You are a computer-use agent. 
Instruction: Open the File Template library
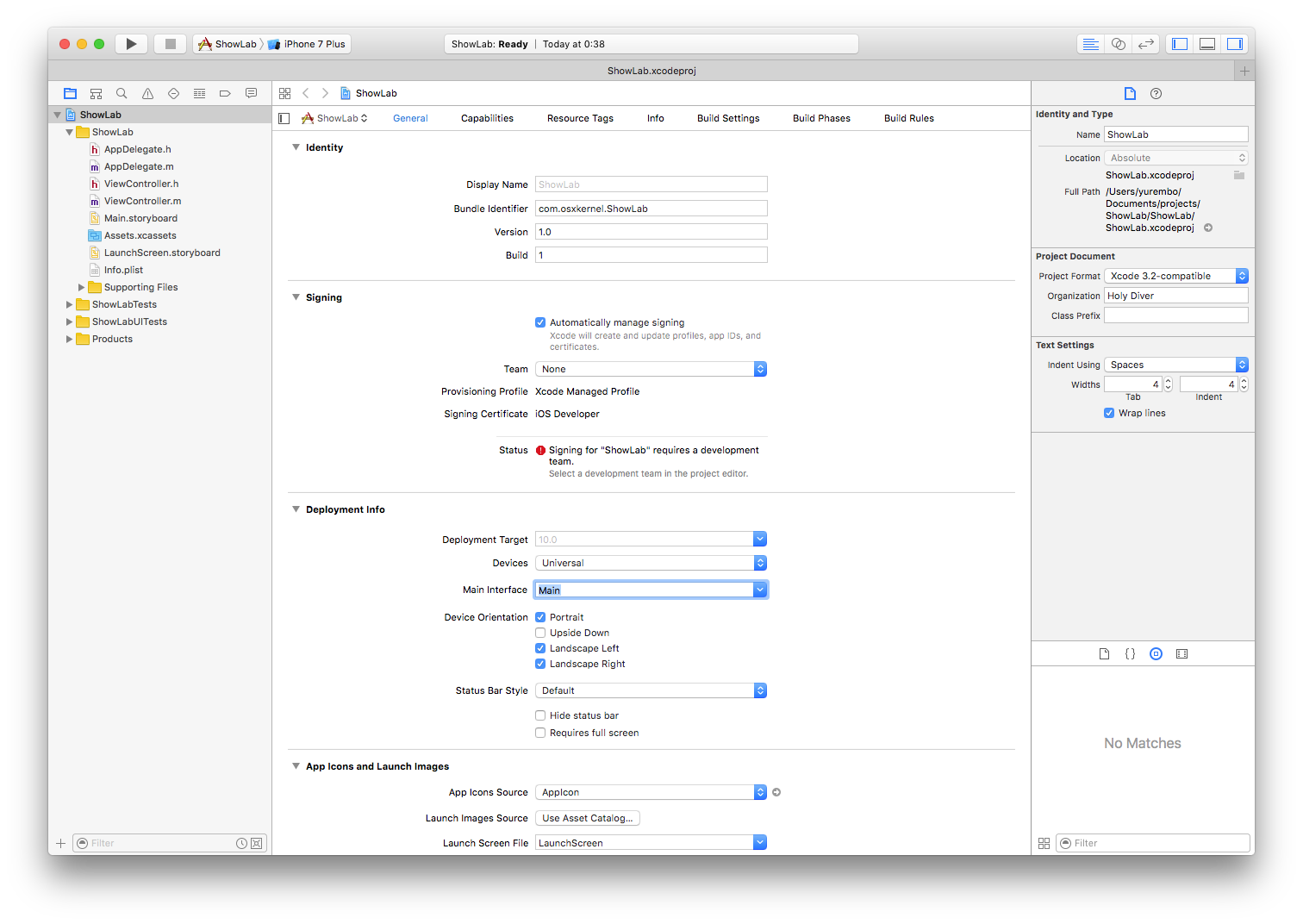(x=1104, y=654)
